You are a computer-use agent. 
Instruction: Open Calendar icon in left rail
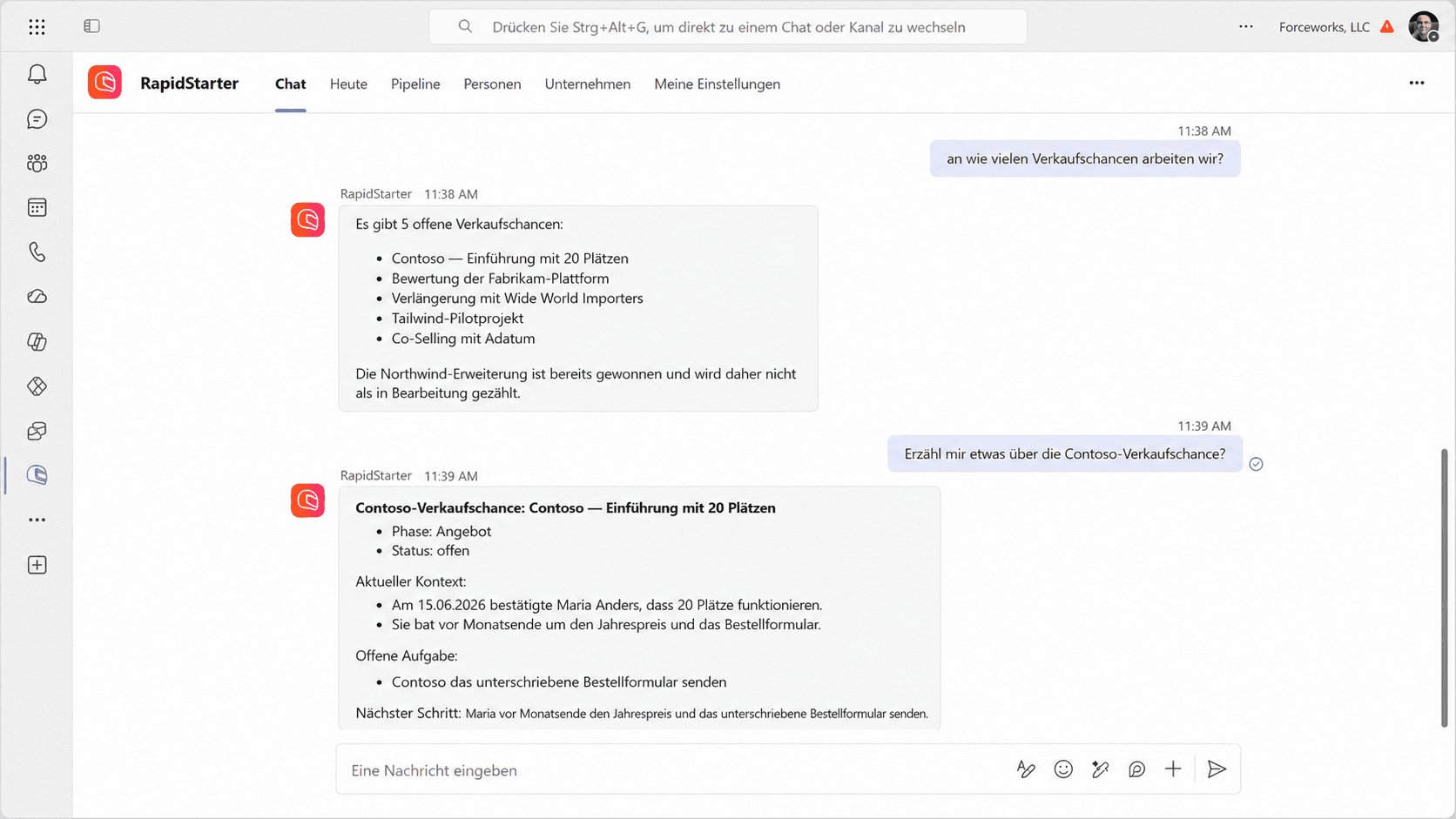point(37,208)
